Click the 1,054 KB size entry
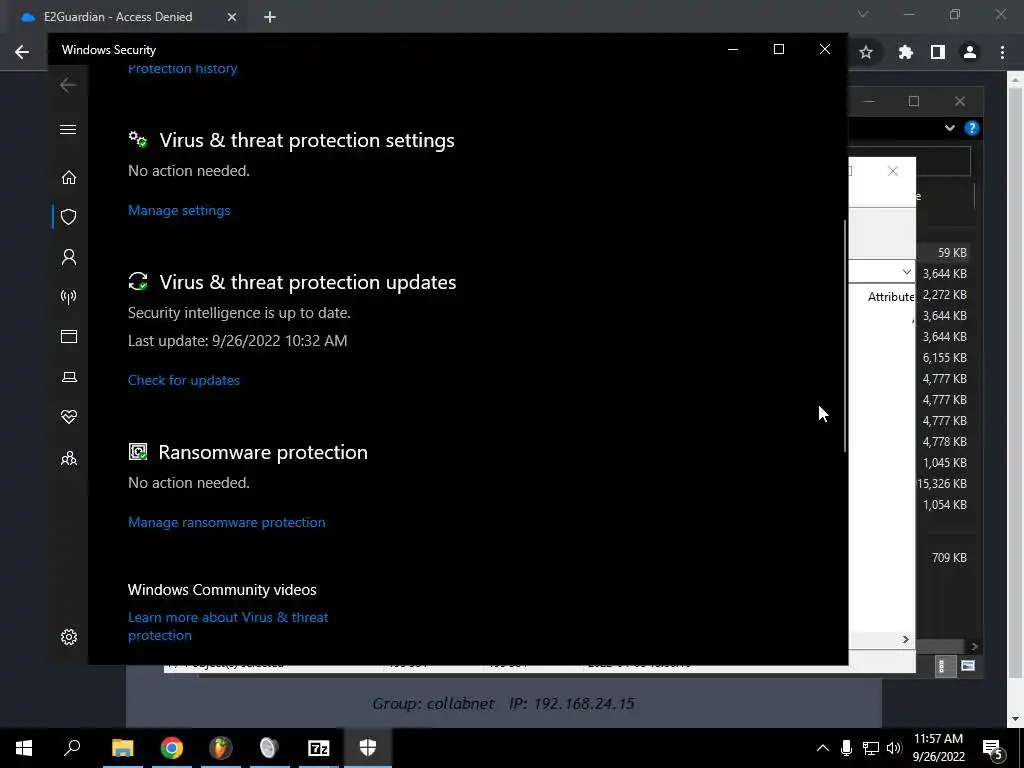The image size is (1024, 768). (x=944, y=505)
